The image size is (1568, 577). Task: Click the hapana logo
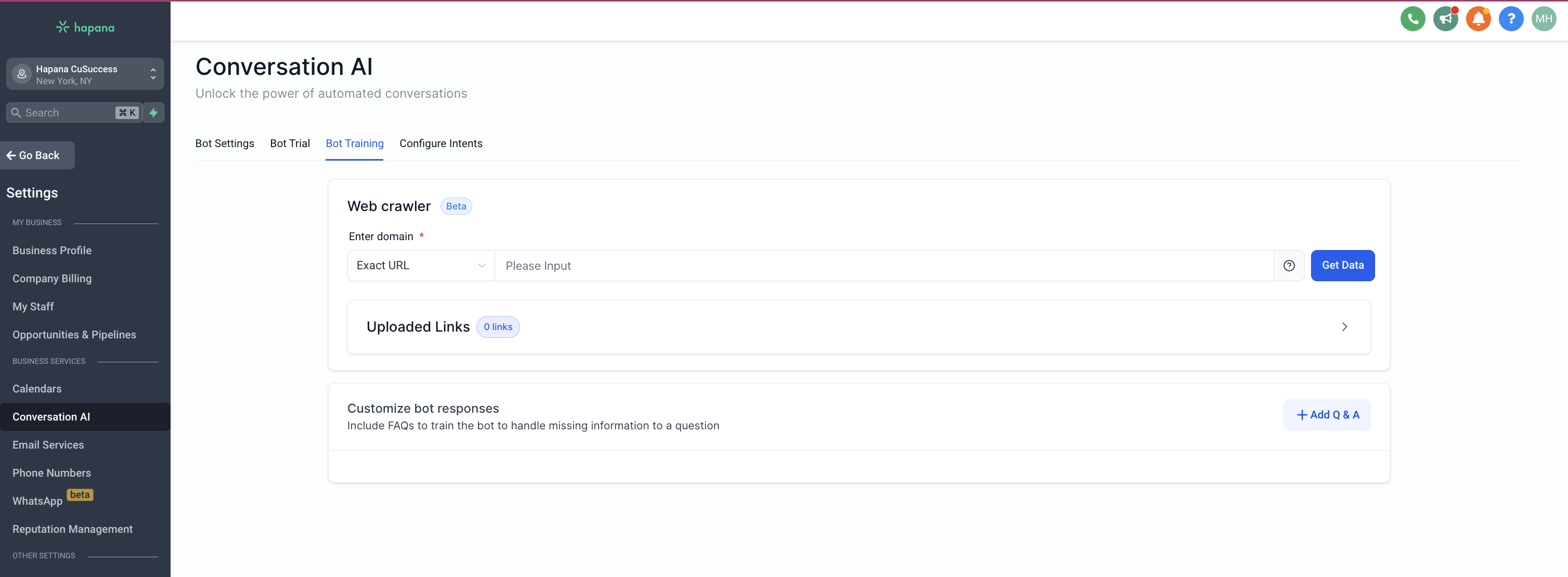85,28
